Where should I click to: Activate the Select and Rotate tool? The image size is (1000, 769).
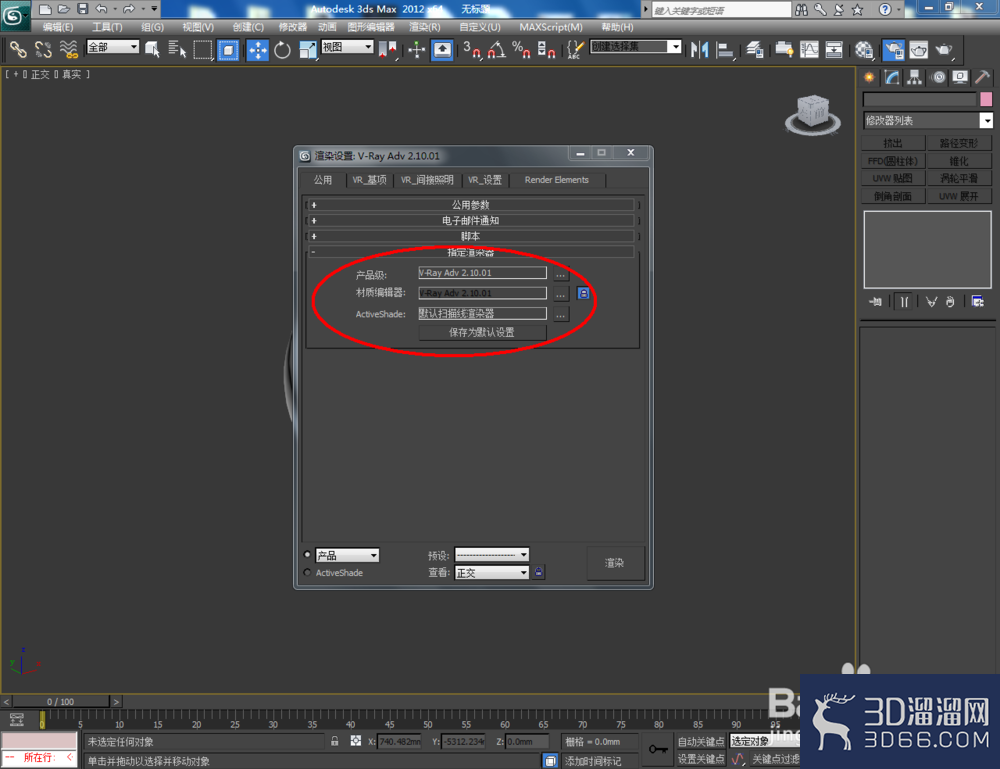point(282,49)
